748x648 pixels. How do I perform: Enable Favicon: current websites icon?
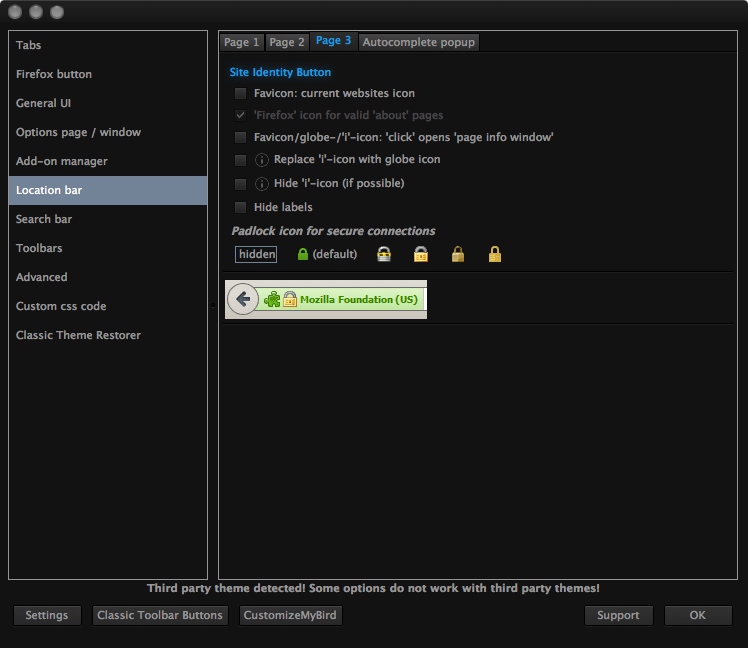[240, 94]
